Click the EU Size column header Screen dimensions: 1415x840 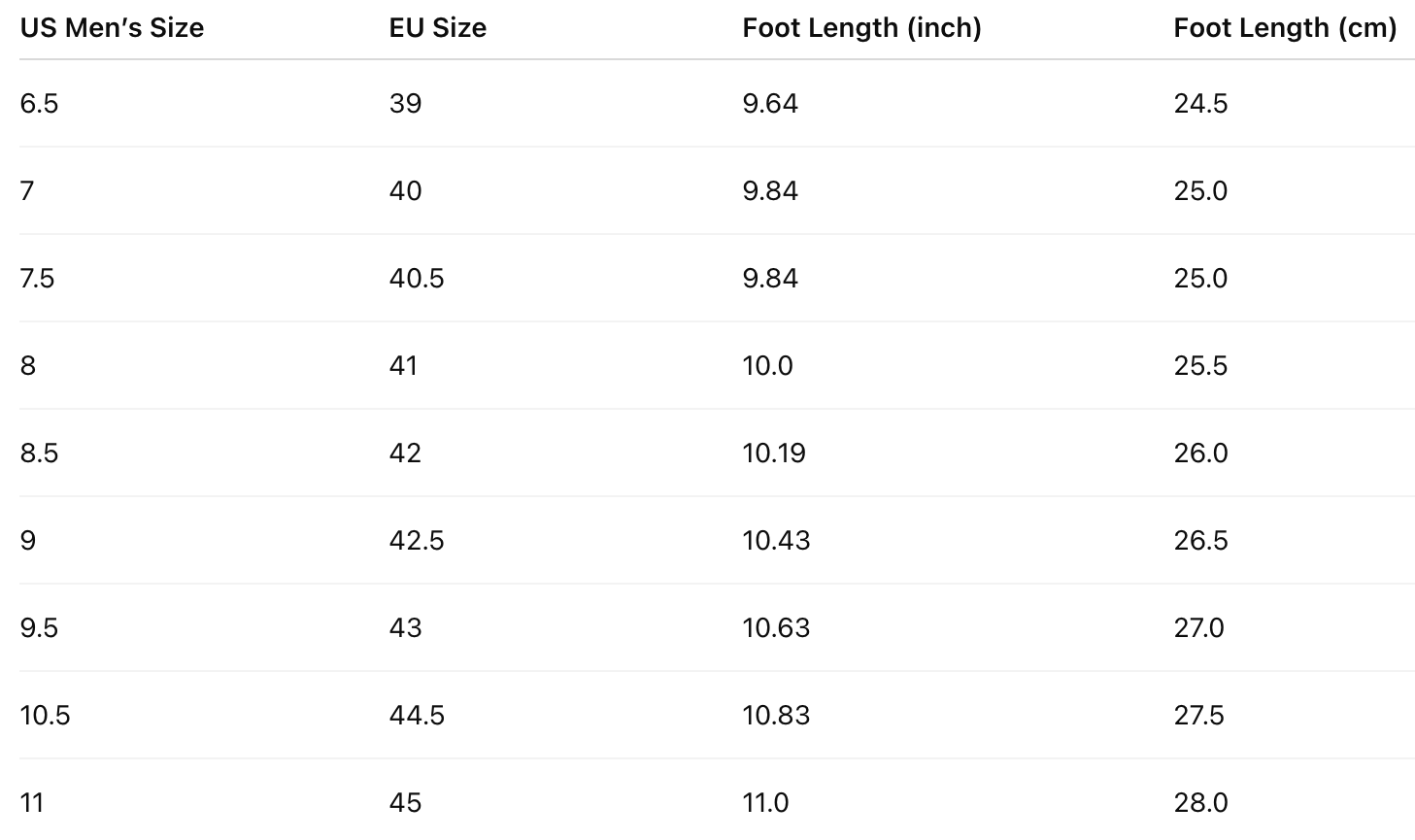[437, 28]
